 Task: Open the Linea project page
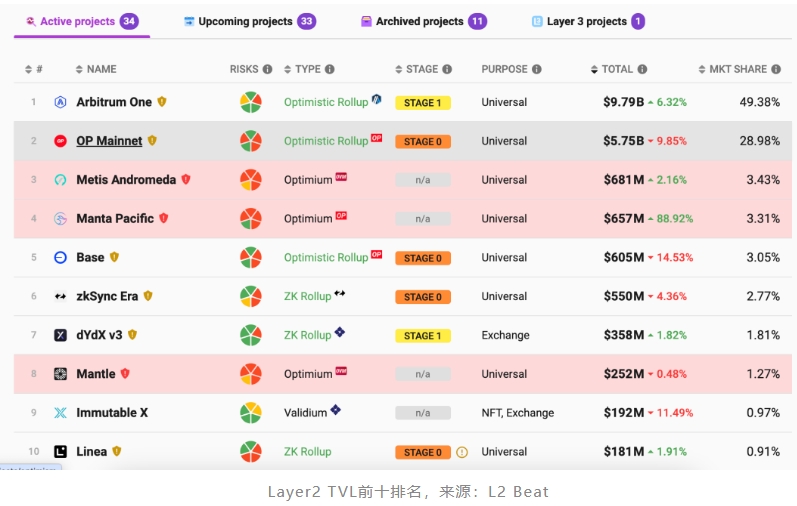[x=91, y=452]
